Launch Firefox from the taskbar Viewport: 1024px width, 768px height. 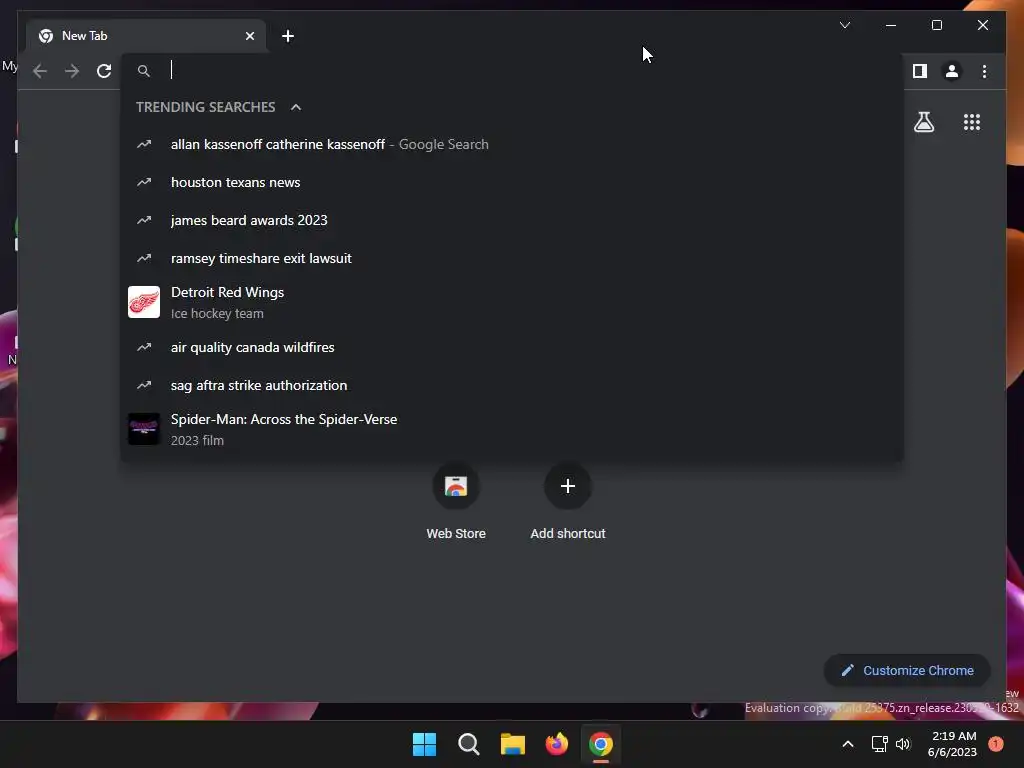click(556, 744)
